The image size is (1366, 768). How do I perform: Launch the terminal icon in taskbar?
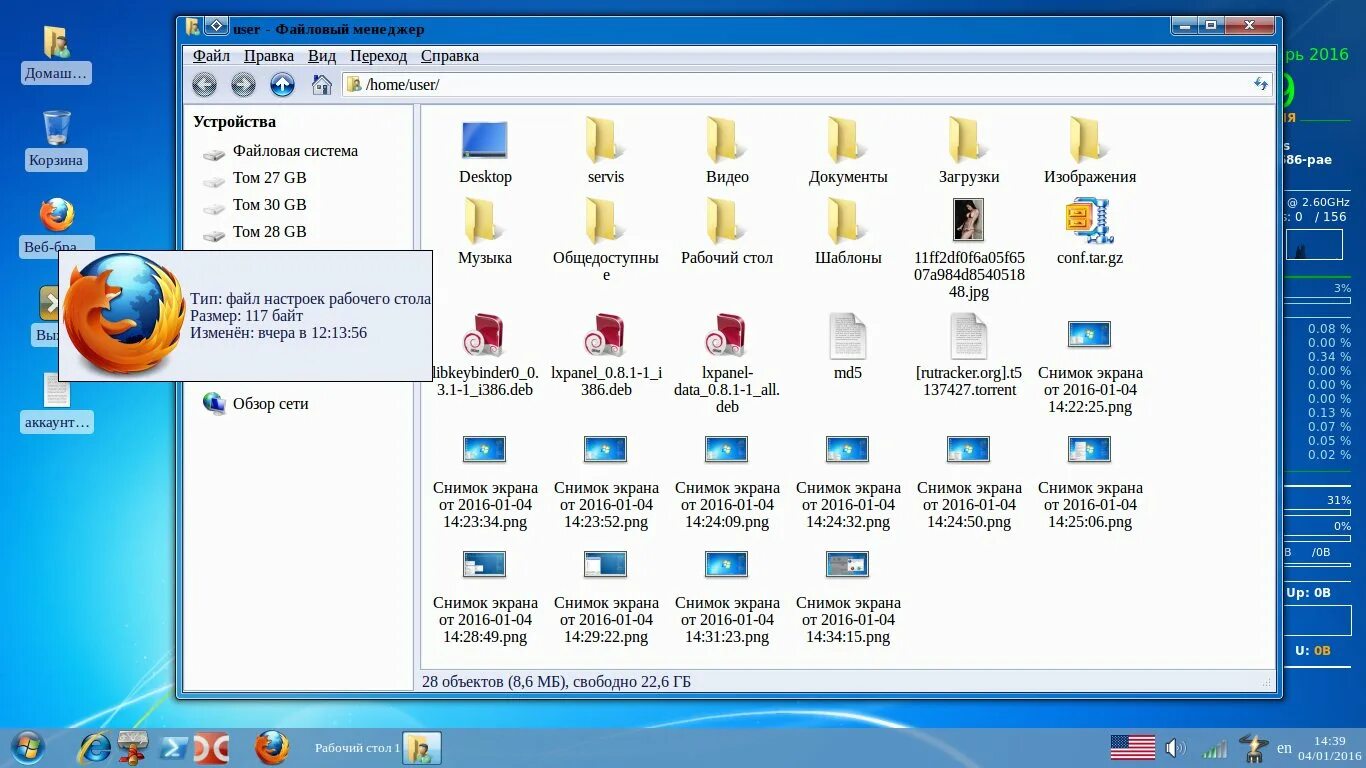(172, 748)
